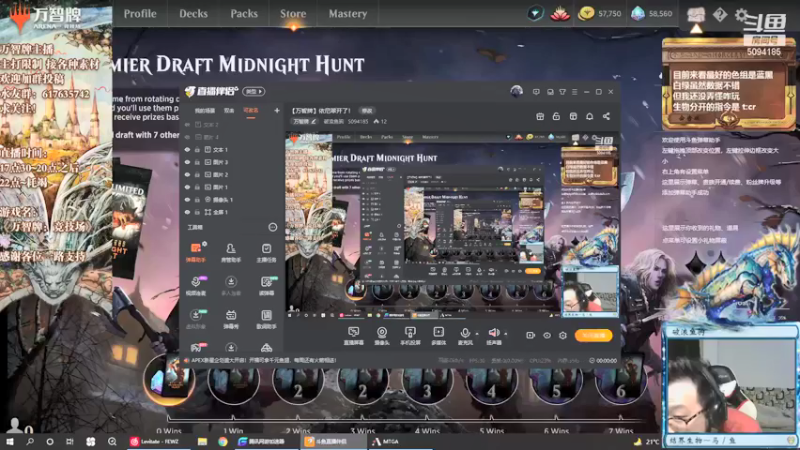Hide the 摄像头 1 layer
800x450 pixels.
(x=187, y=199)
